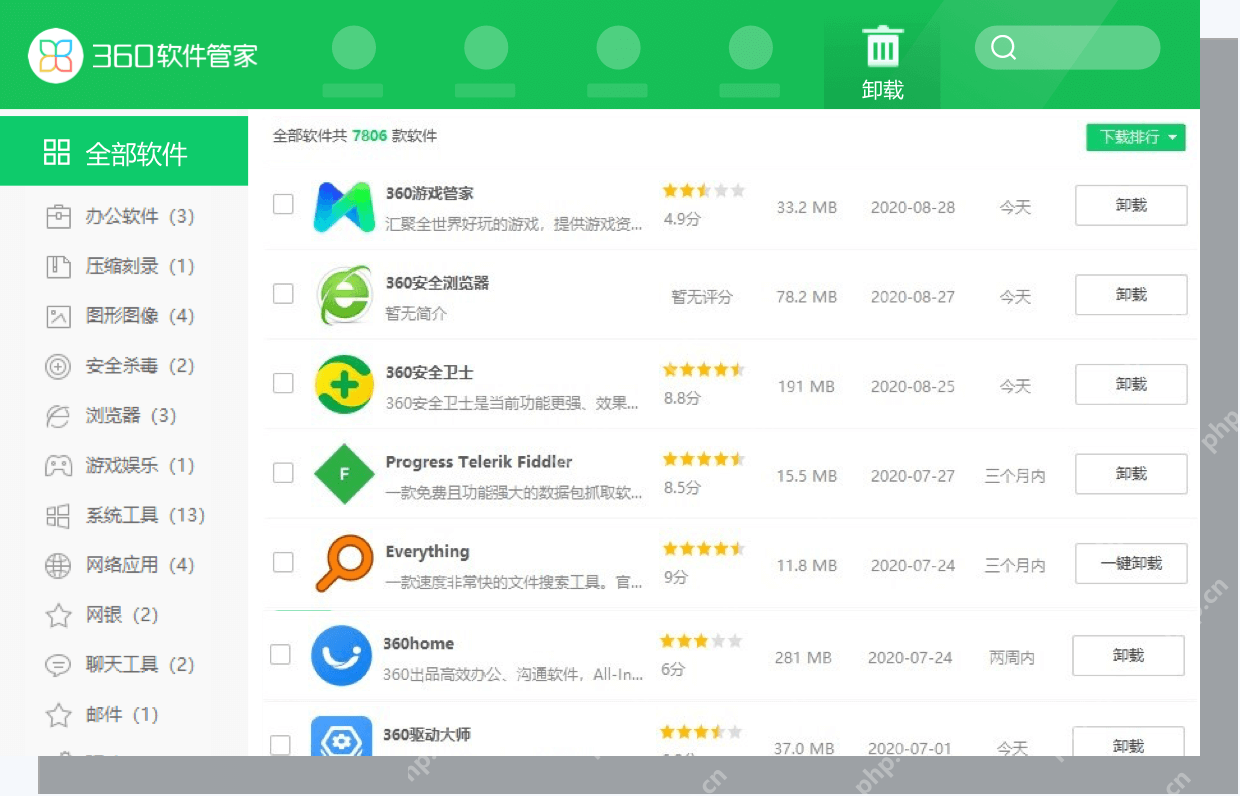Tick the checkbox for Progress Telerik Fiddler
The height and width of the screenshot is (796, 1240).
(283, 472)
